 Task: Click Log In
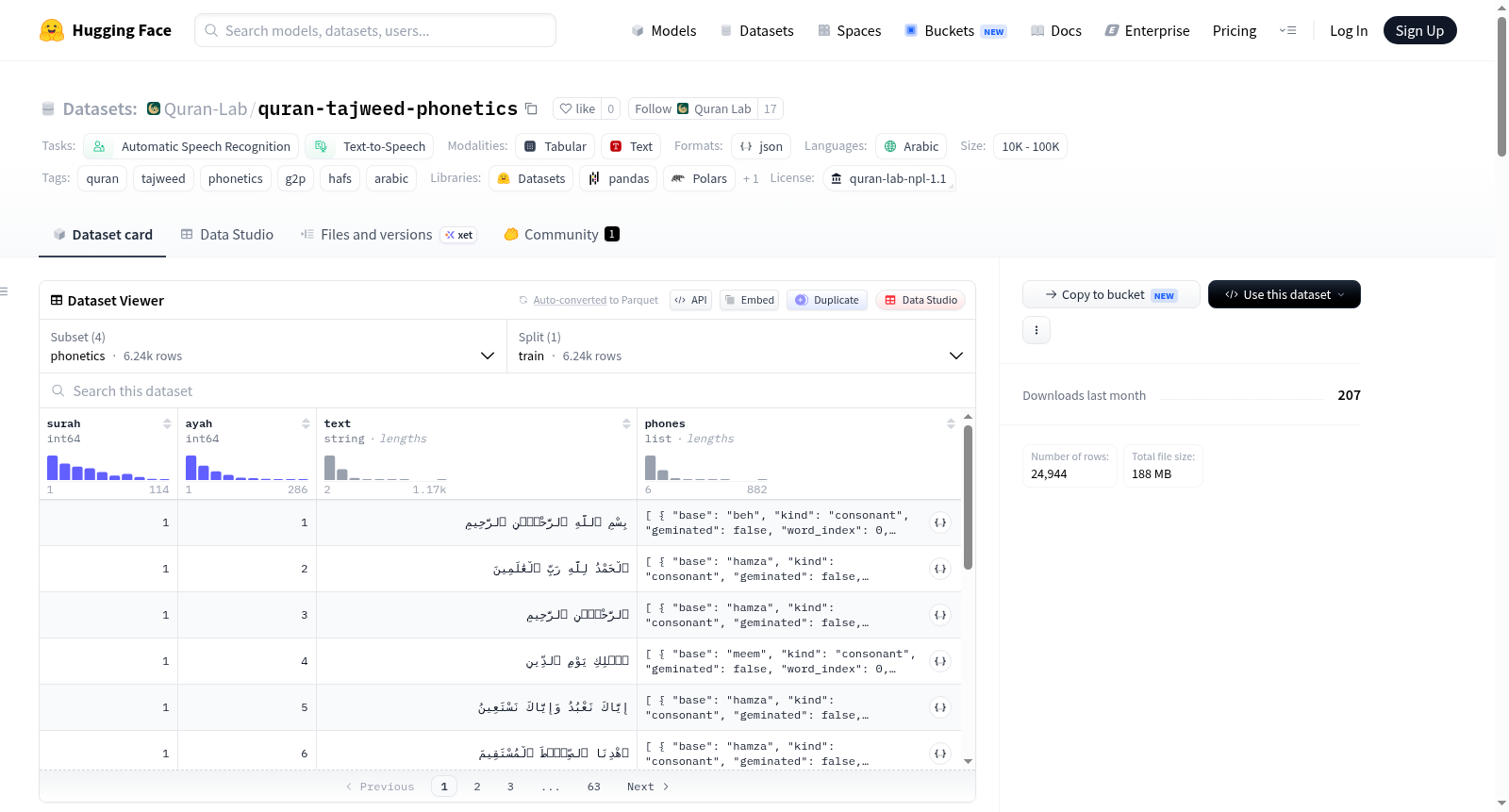click(x=1349, y=30)
